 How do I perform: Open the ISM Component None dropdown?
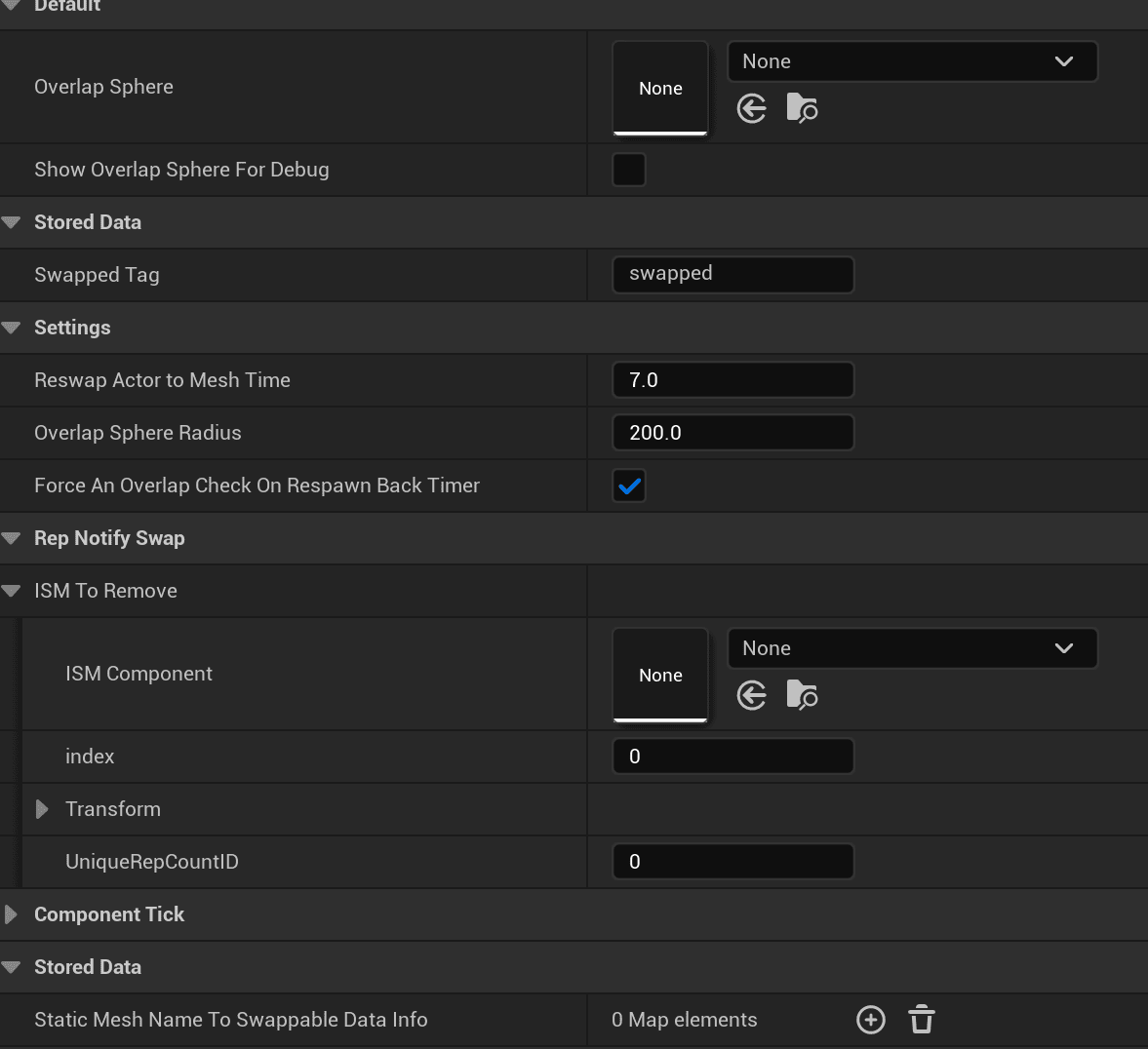[912, 648]
